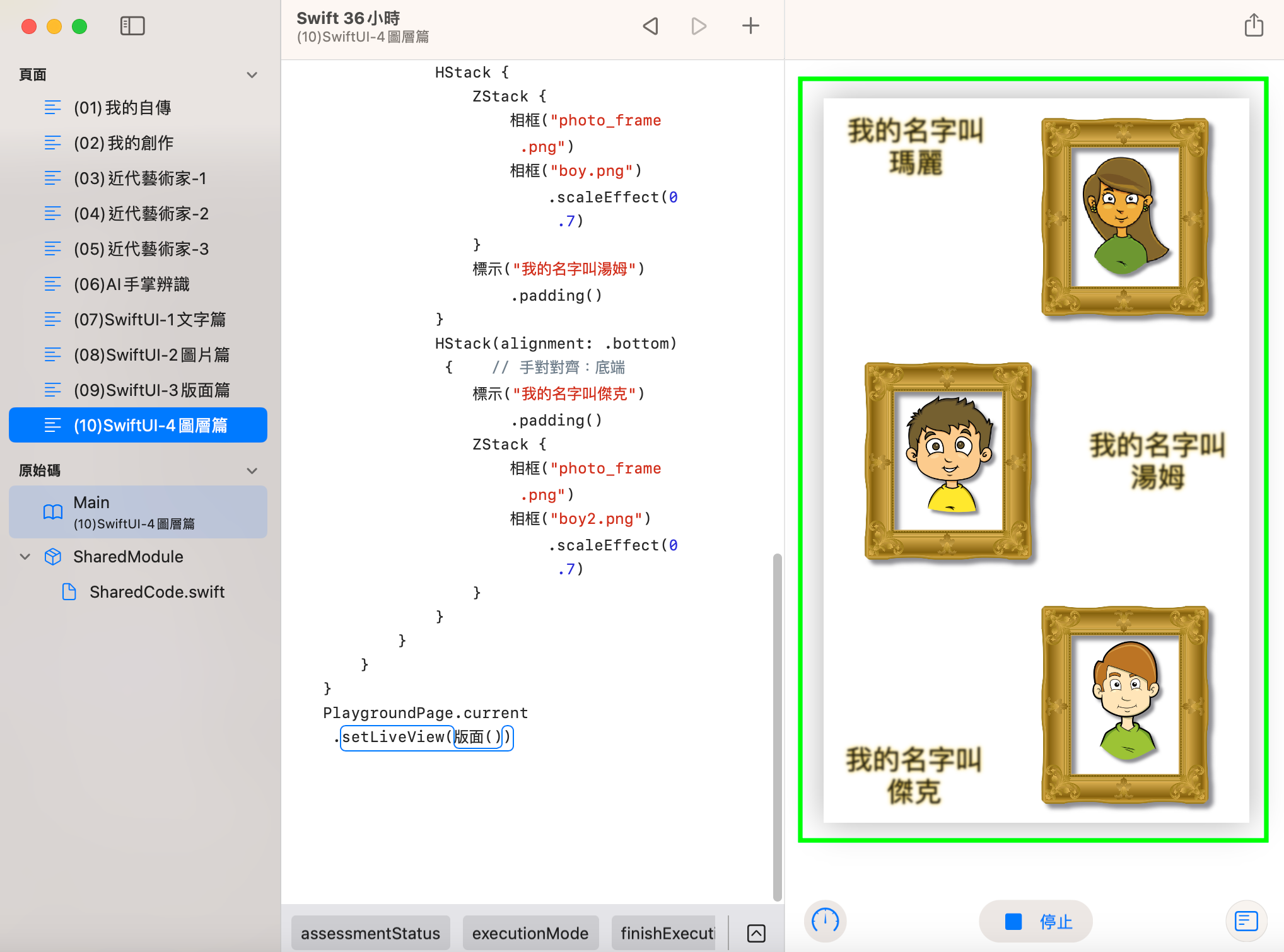Collapse the 頁面 section chevron
The height and width of the screenshot is (952, 1284).
[x=252, y=75]
